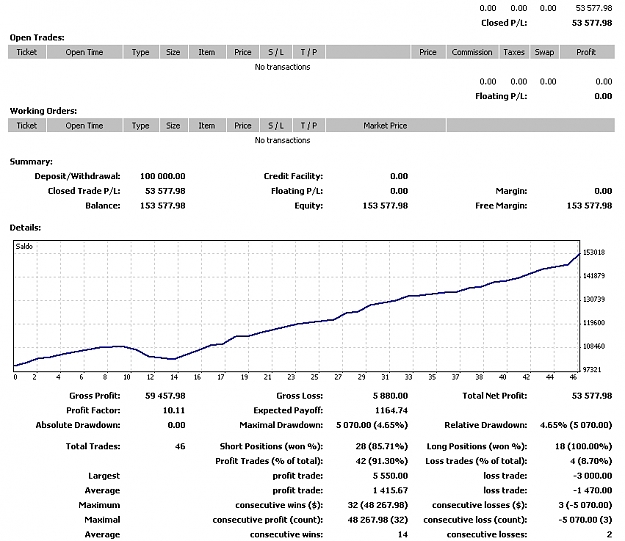
Task: Click consecutive losses value 3 (-5 070.00)
Action: (585, 505)
